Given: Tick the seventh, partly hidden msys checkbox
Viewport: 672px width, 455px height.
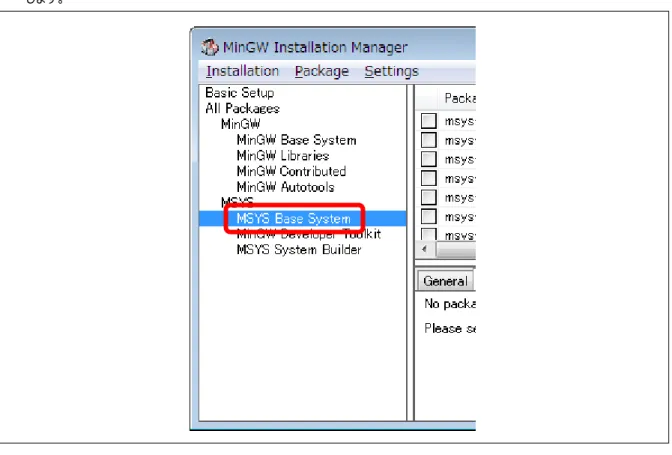Looking at the screenshot, I should (429, 234).
